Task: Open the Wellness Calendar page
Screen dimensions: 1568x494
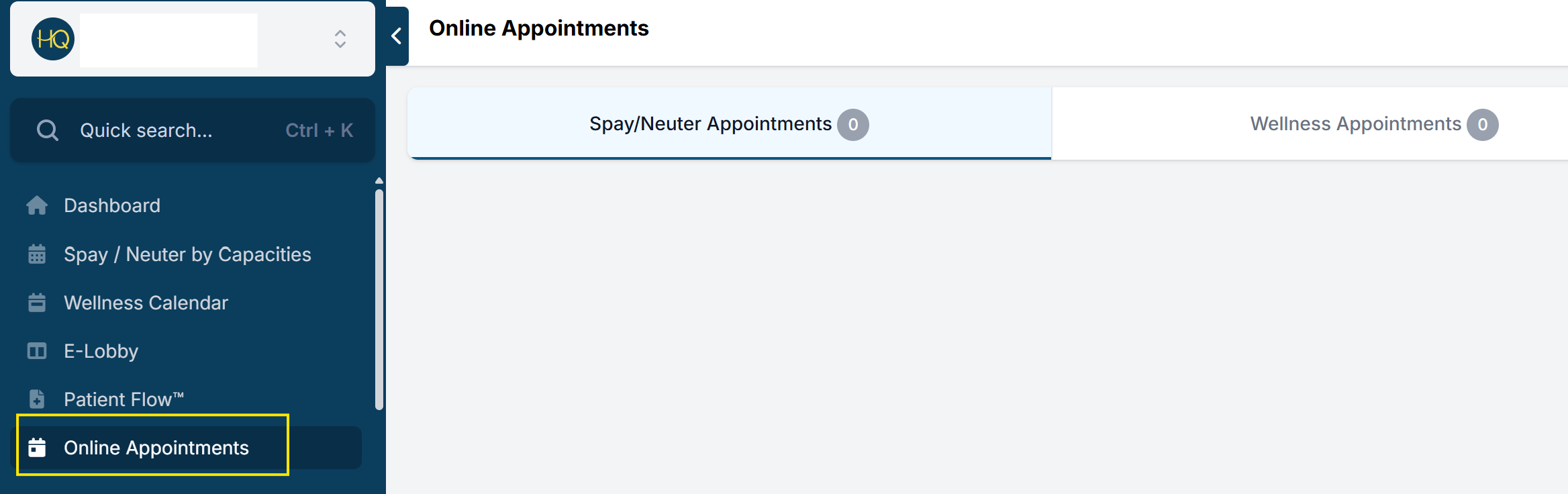Action: coord(146,303)
